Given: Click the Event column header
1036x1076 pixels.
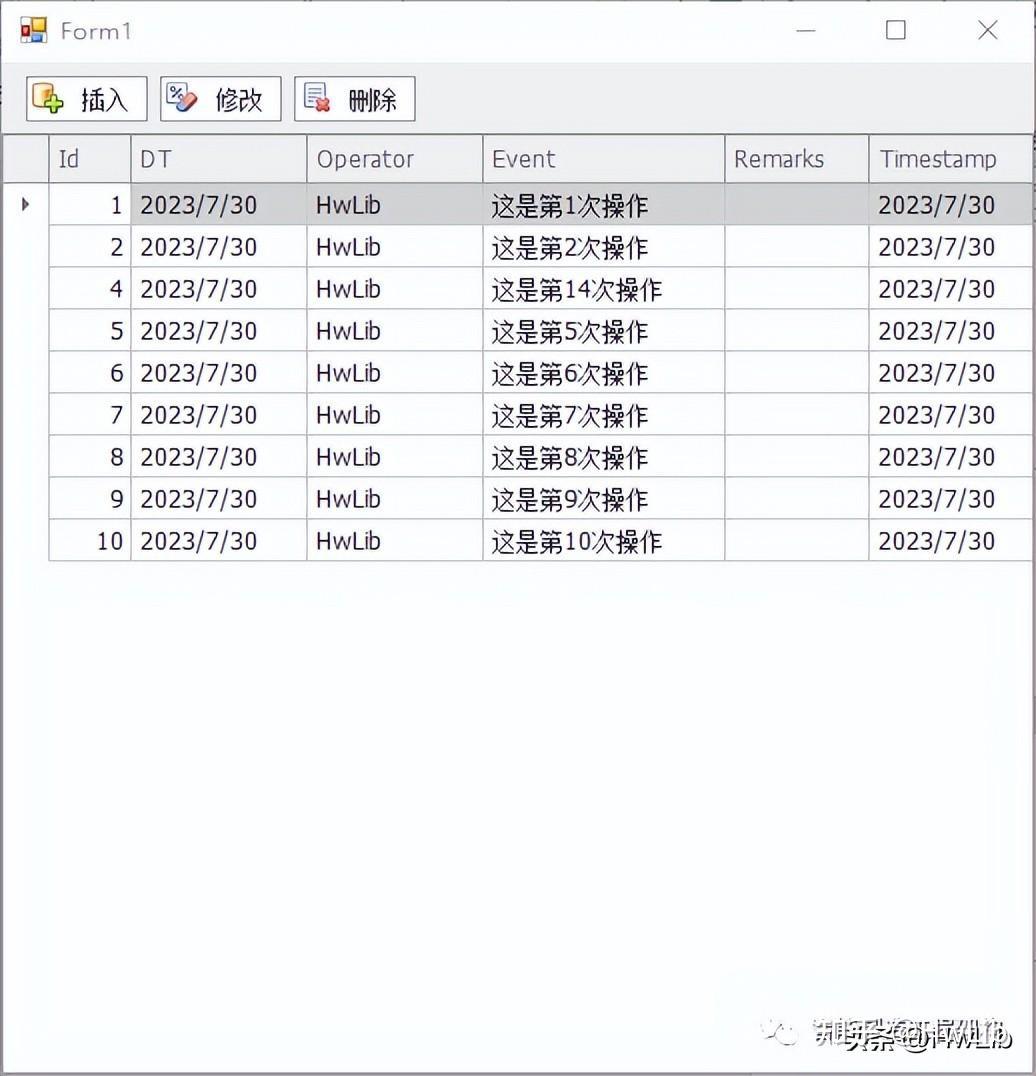Looking at the screenshot, I should [521, 158].
